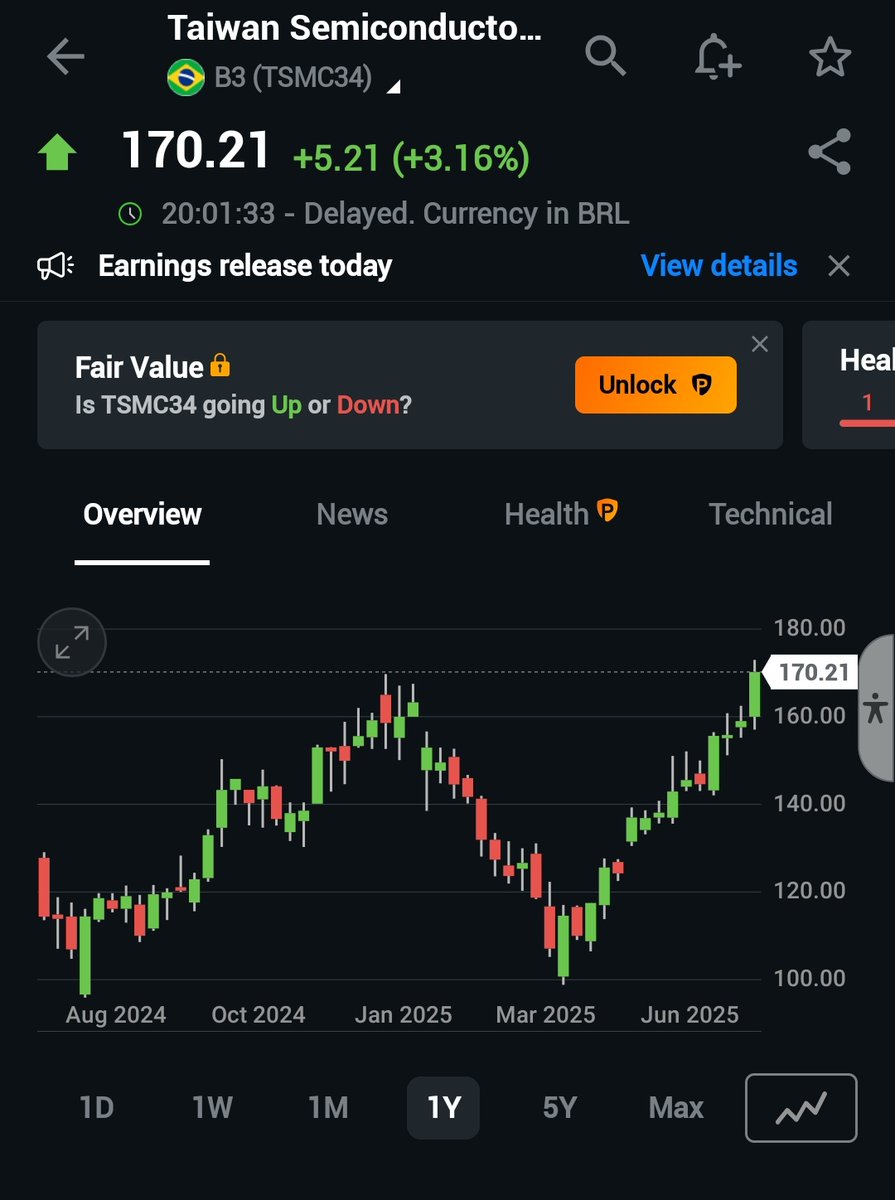The image size is (895, 1200).
Task: Open the accessibility widget
Action: point(876,707)
